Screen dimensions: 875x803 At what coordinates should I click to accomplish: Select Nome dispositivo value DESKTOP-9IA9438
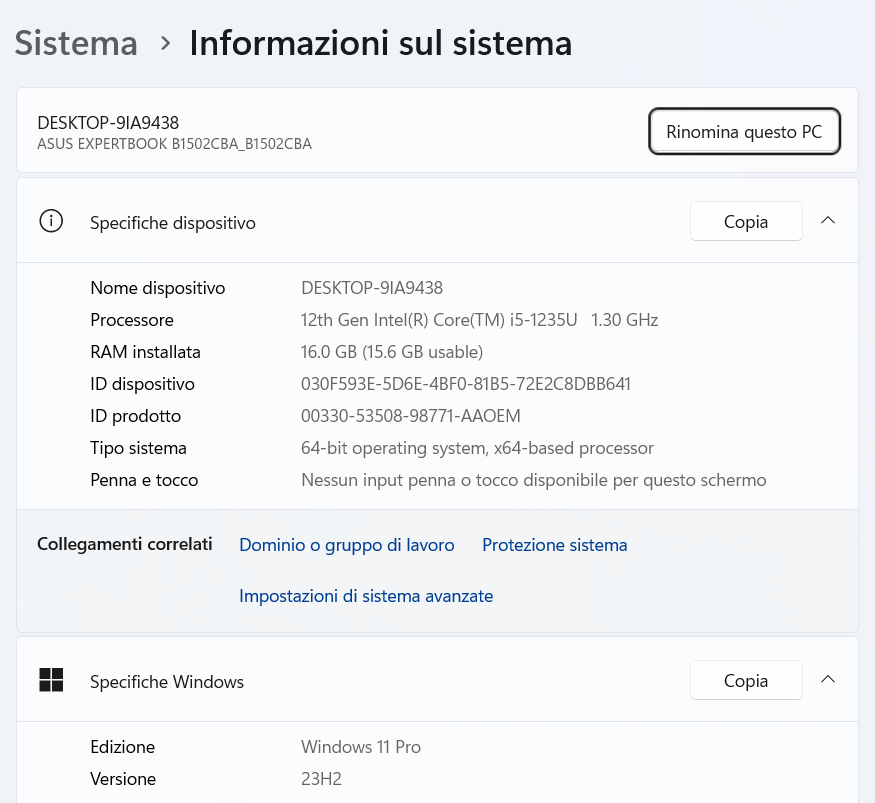click(x=372, y=288)
